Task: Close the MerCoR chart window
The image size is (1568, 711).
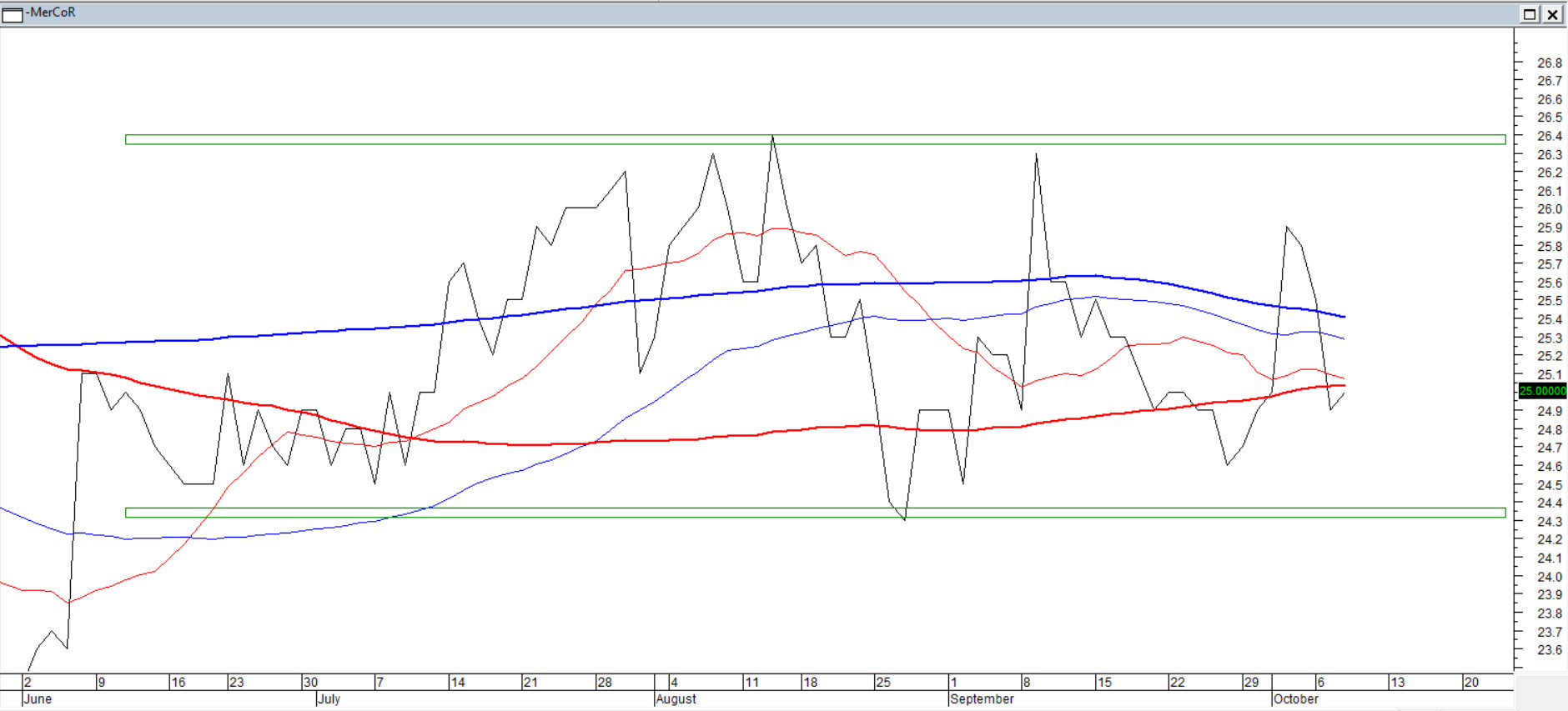Action: coord(1552,14)
